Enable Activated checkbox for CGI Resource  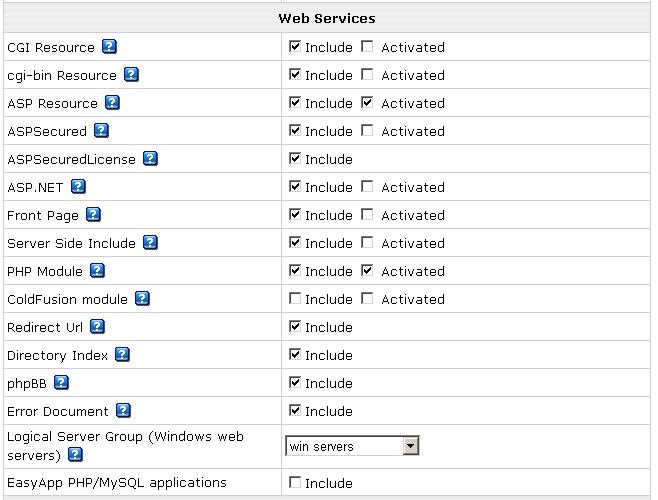[x=367, y=46]
